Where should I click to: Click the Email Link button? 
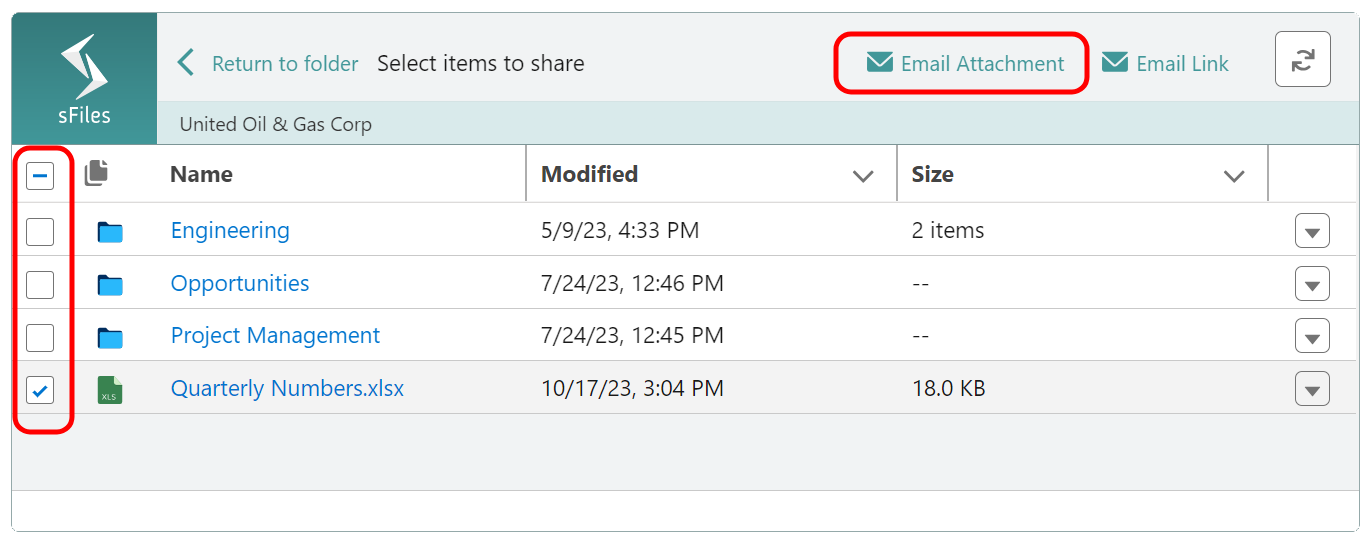tap(1165, 63)
